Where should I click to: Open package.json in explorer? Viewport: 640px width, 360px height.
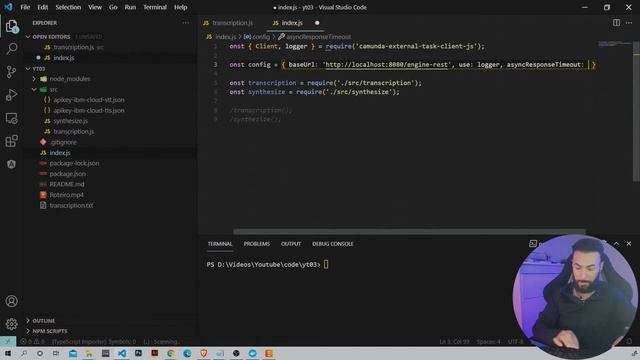[67, 174]
